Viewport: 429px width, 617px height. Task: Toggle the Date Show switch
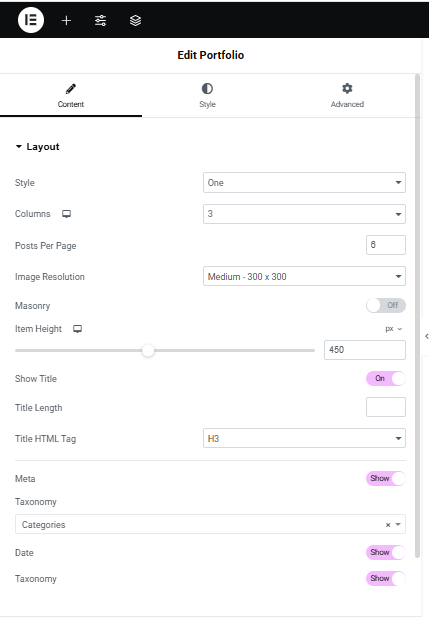pyautogui.click(x=386, y=552)
